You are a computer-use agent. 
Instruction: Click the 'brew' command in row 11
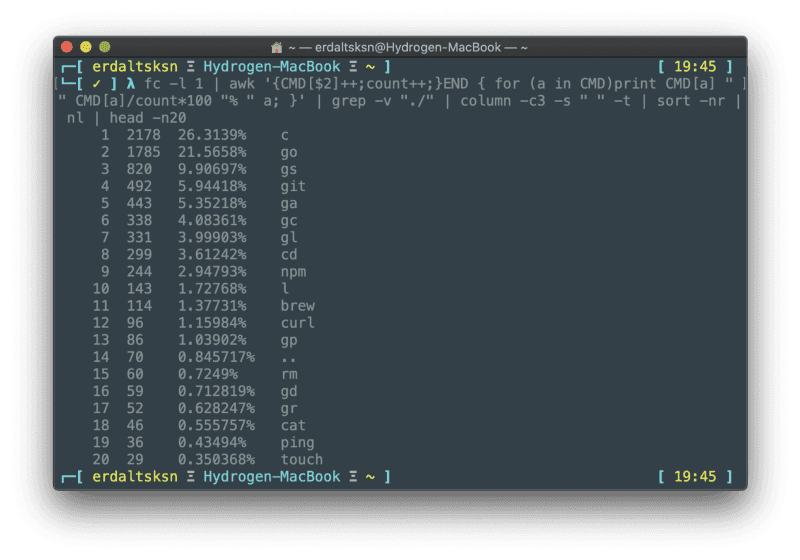pyautogui.click(x=297, y=306)
